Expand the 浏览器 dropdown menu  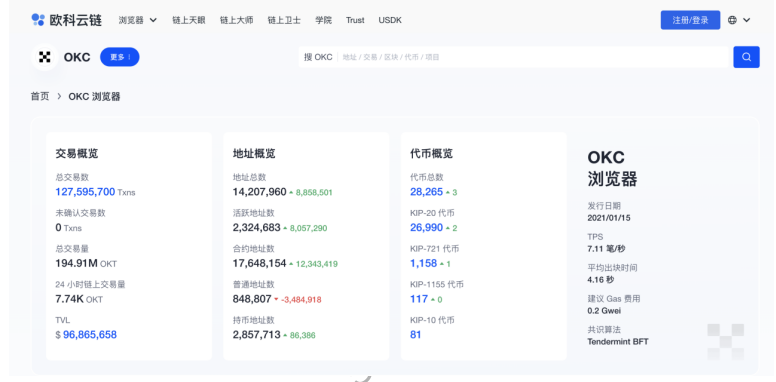(138, 20)
